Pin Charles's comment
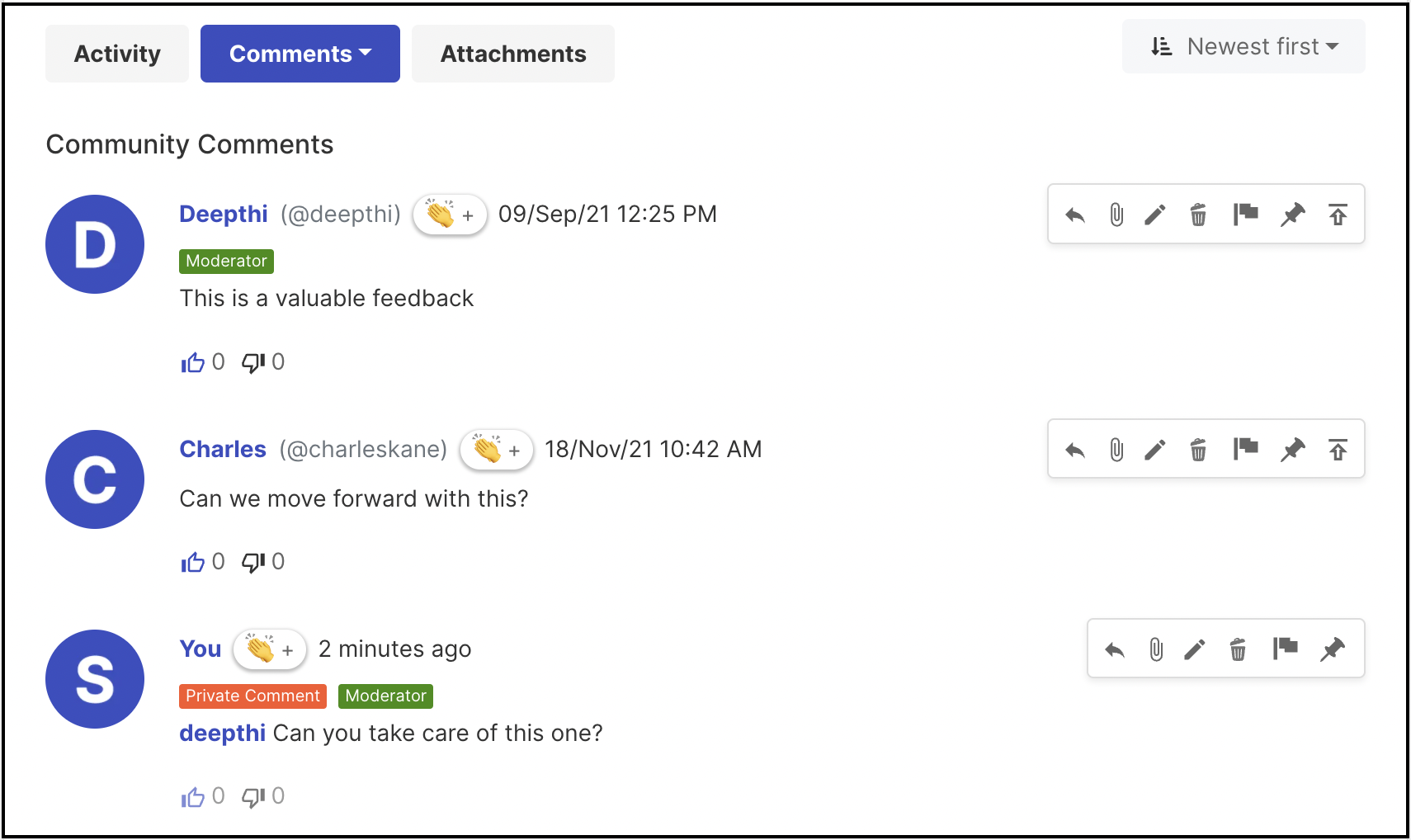This screenshot has height=840, width=1411. click(1292, 450)
